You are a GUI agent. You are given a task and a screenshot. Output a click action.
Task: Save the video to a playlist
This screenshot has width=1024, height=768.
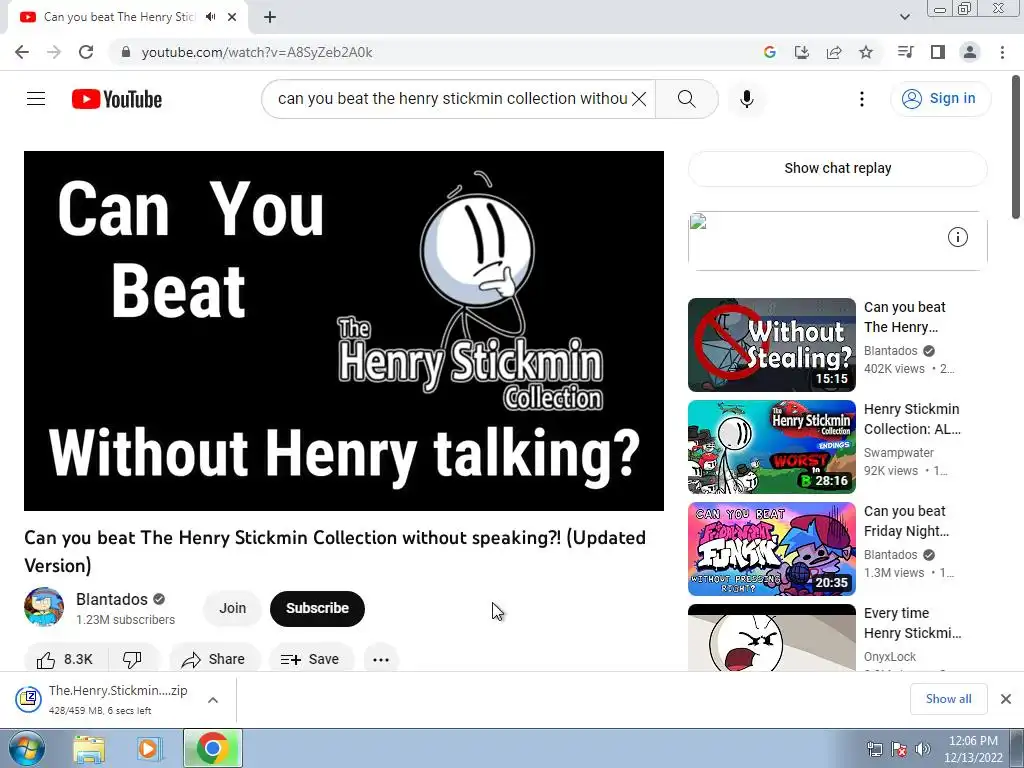tap(311, 659)
